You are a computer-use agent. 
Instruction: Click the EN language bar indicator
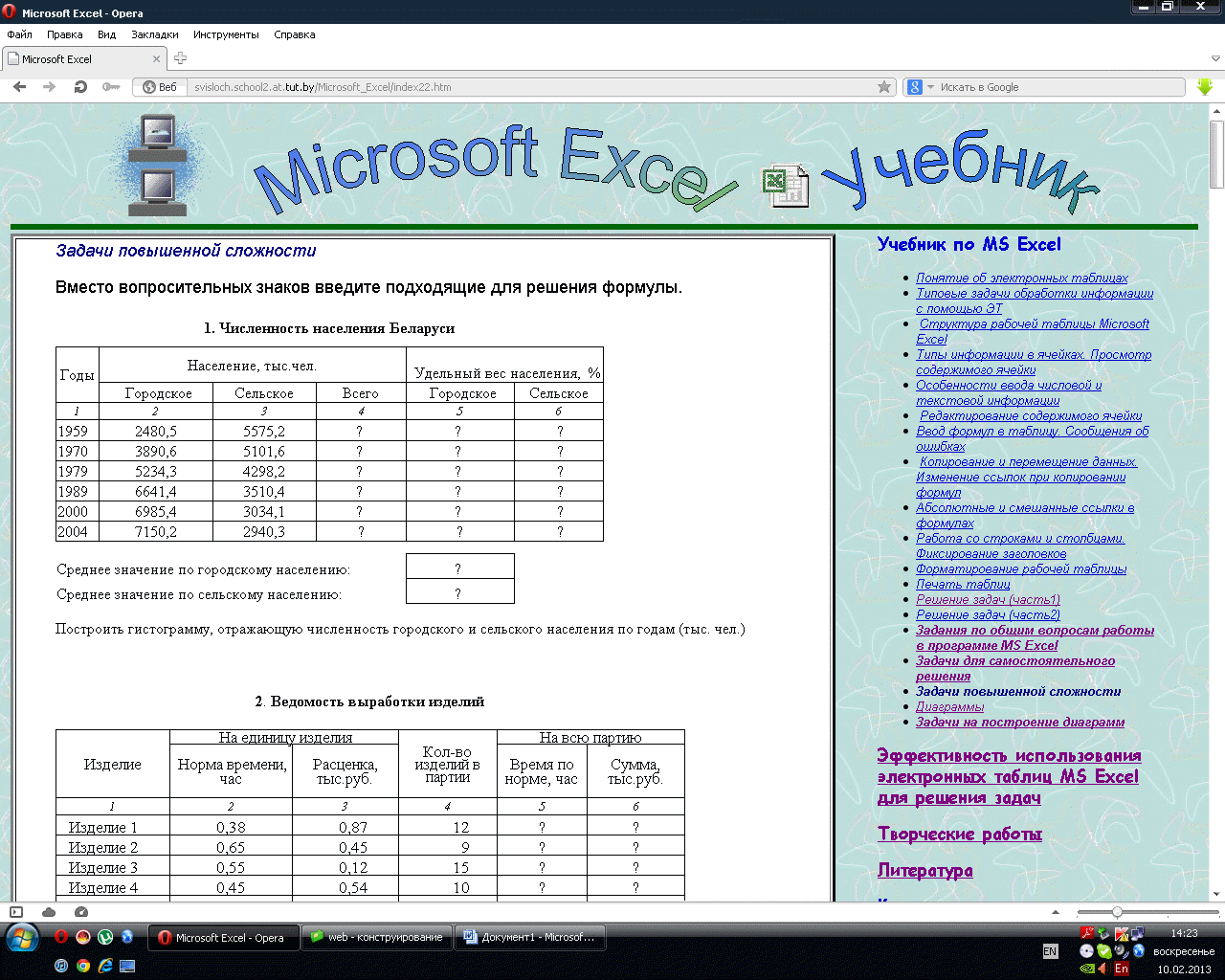(1050, 951)
